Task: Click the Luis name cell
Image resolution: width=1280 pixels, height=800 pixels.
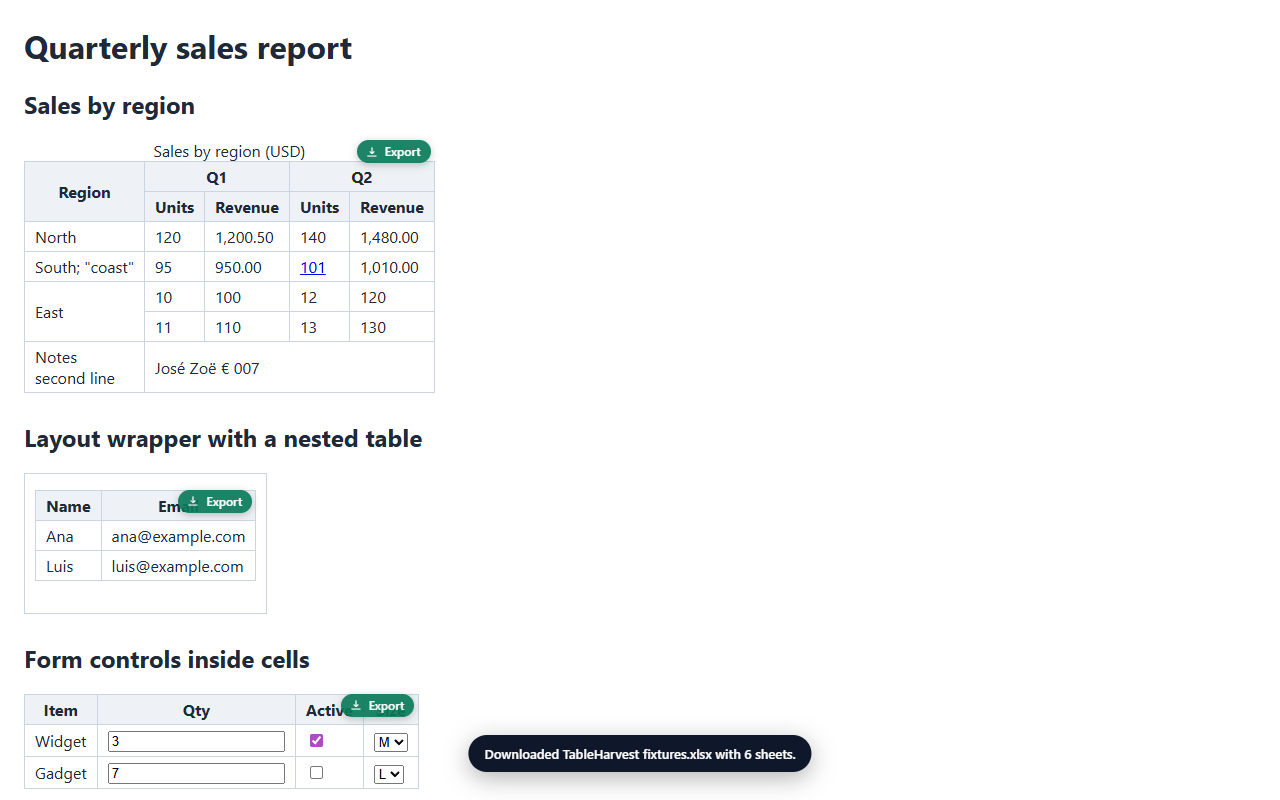Action: [x=69, y=566]
